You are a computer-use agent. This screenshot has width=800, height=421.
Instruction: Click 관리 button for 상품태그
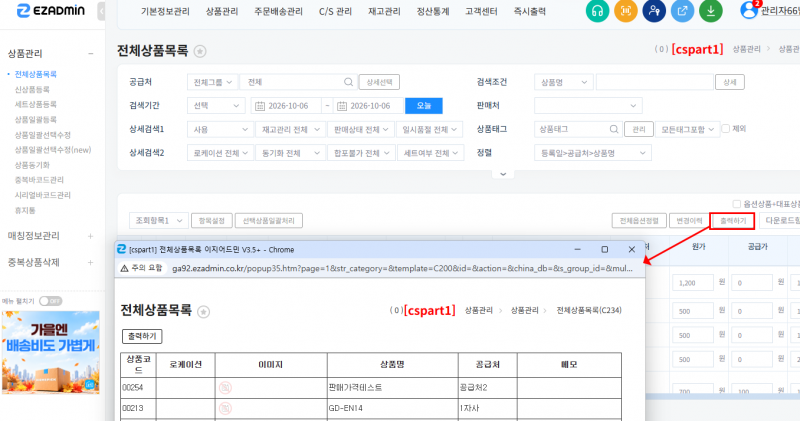point(639,130)
